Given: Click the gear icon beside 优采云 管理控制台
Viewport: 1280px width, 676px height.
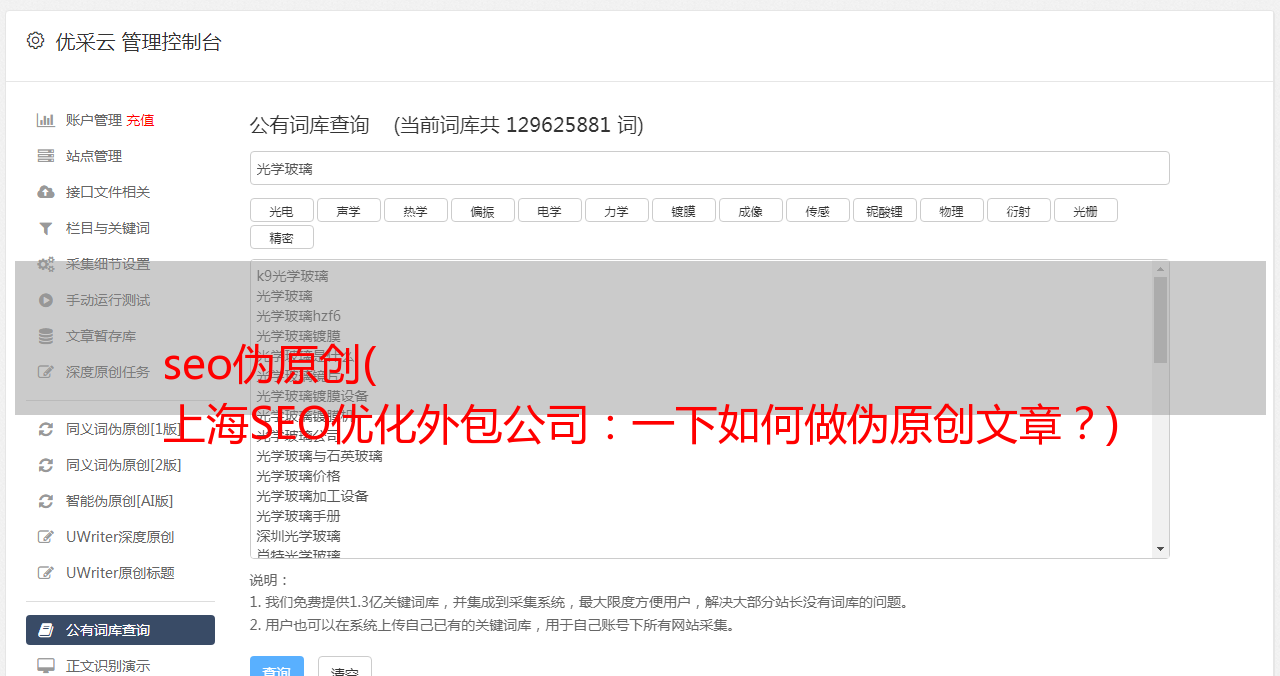Looking at the screenshot, I should click(x=36, y=41).
